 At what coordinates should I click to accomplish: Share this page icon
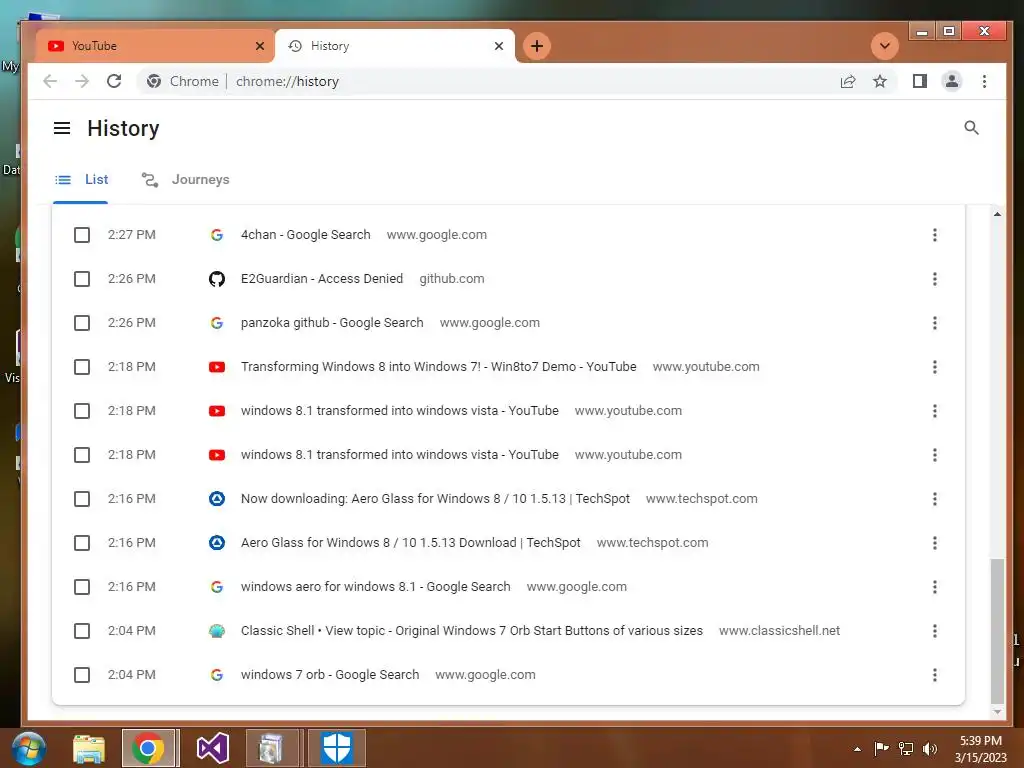848,81
